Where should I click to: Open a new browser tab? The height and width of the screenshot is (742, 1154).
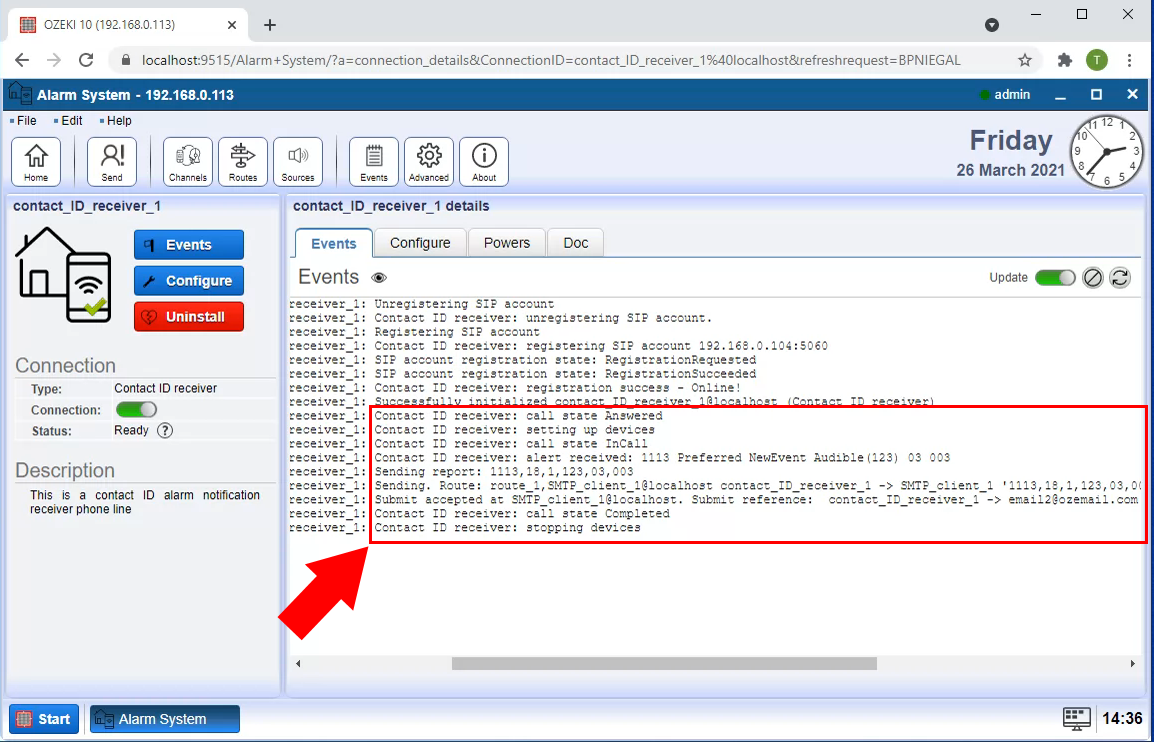pyautogui.click(x=270, y=25)
